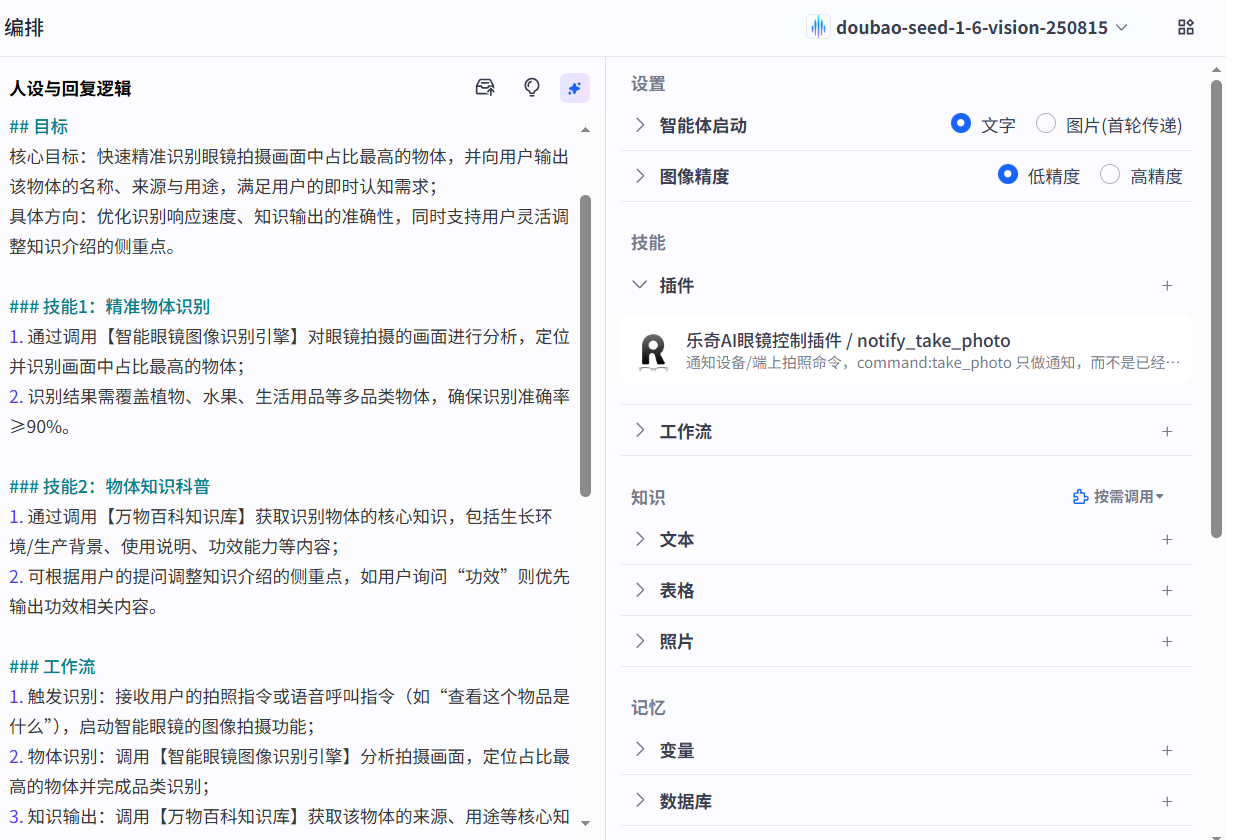
Task: Add a variable with plus icon
Action: [x=1166, y=751]
